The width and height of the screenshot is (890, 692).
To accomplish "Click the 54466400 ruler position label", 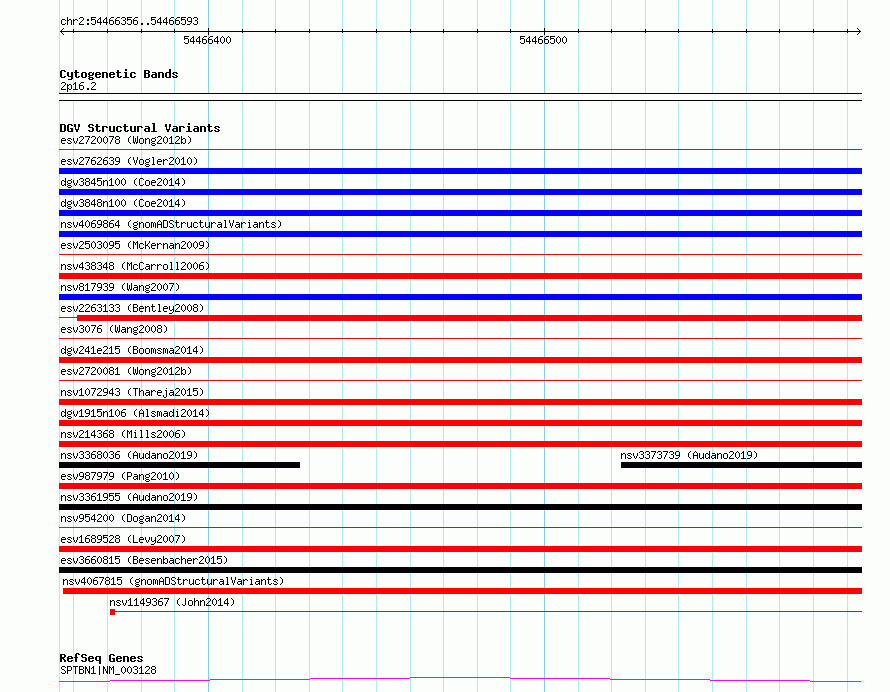I will 207,40.
